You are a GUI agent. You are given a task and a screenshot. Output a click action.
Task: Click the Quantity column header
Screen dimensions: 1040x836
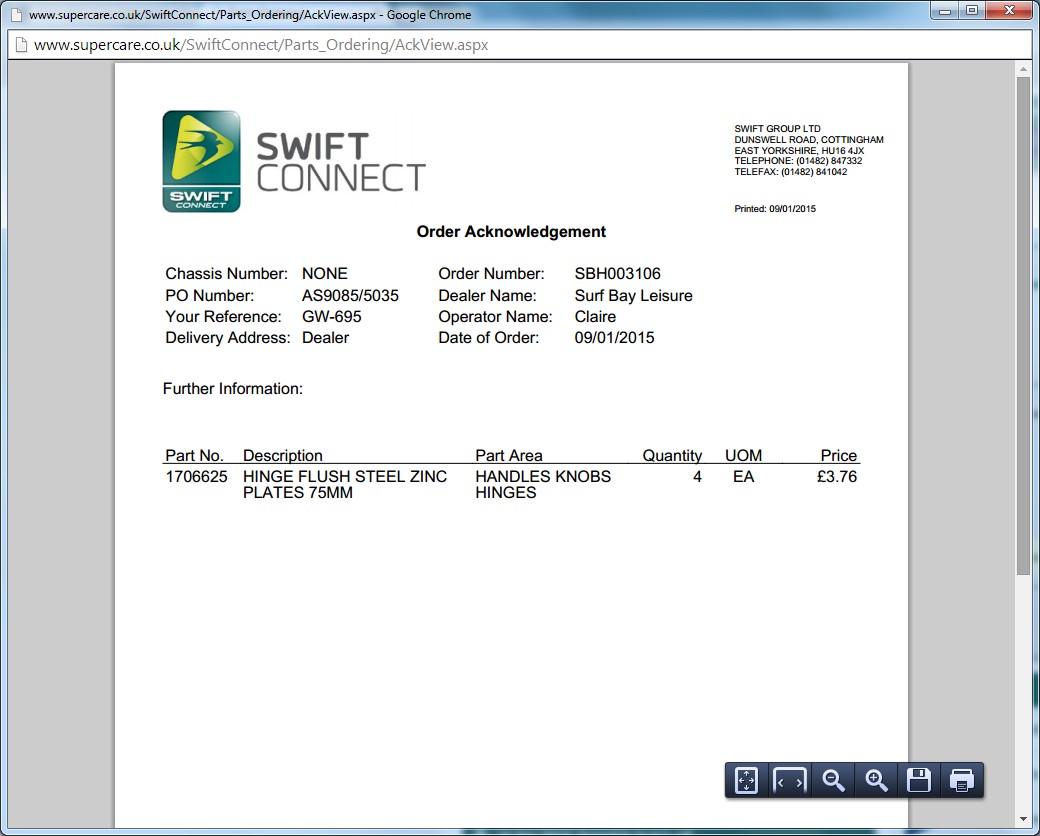[672, 455]
